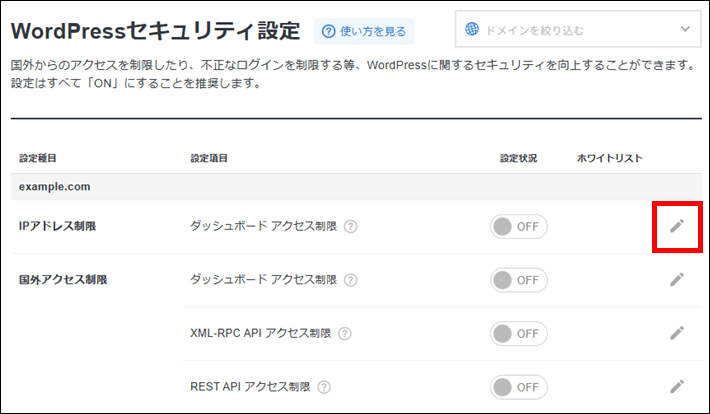Open help icon beside REST API アクセス制限
Image resolution: width=710 pixels, height=414 pixels.
click(x=324, y=387)
